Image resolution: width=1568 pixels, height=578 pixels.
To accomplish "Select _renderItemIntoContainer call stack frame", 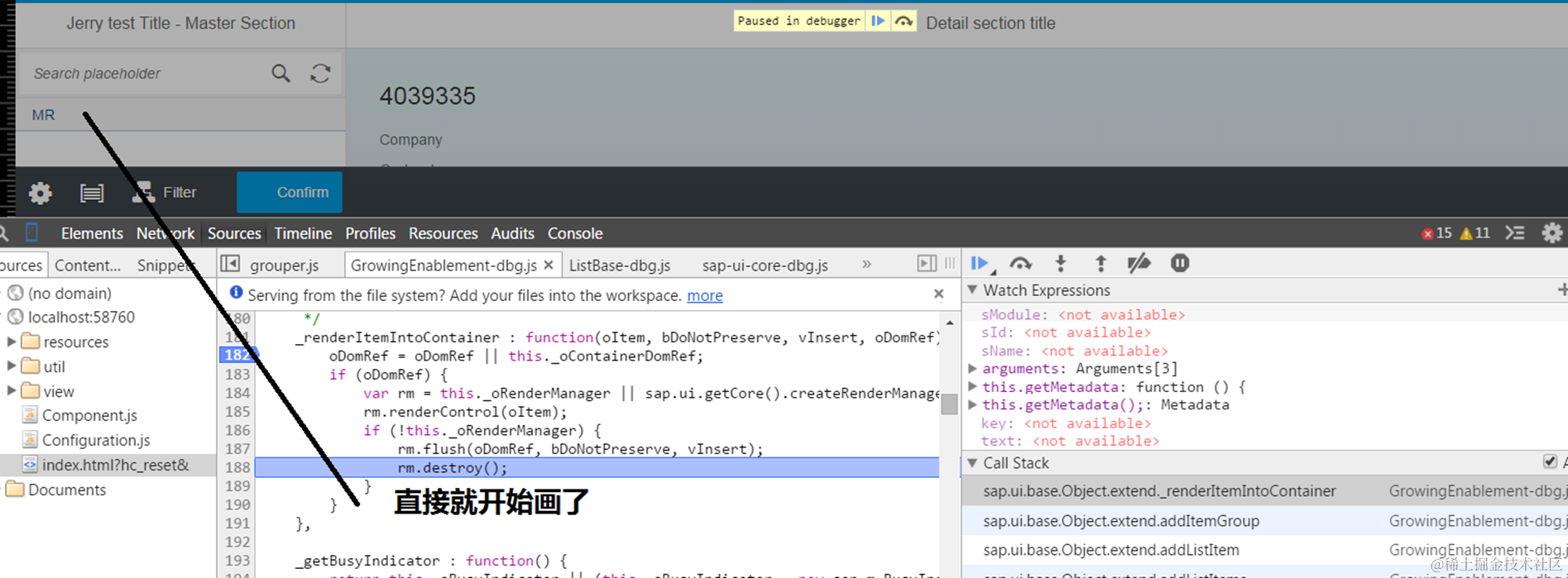I will (1264, 490).
